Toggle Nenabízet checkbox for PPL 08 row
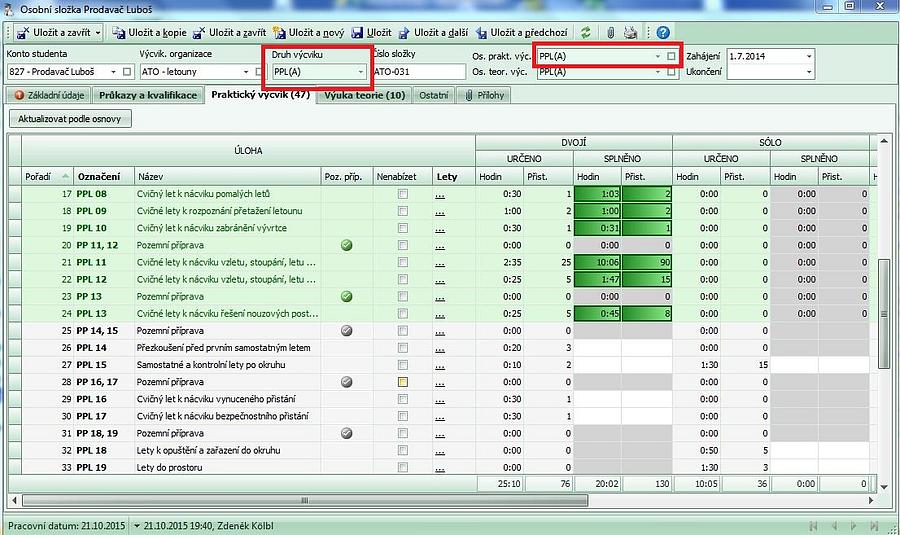900x535 pixels. 402,194
